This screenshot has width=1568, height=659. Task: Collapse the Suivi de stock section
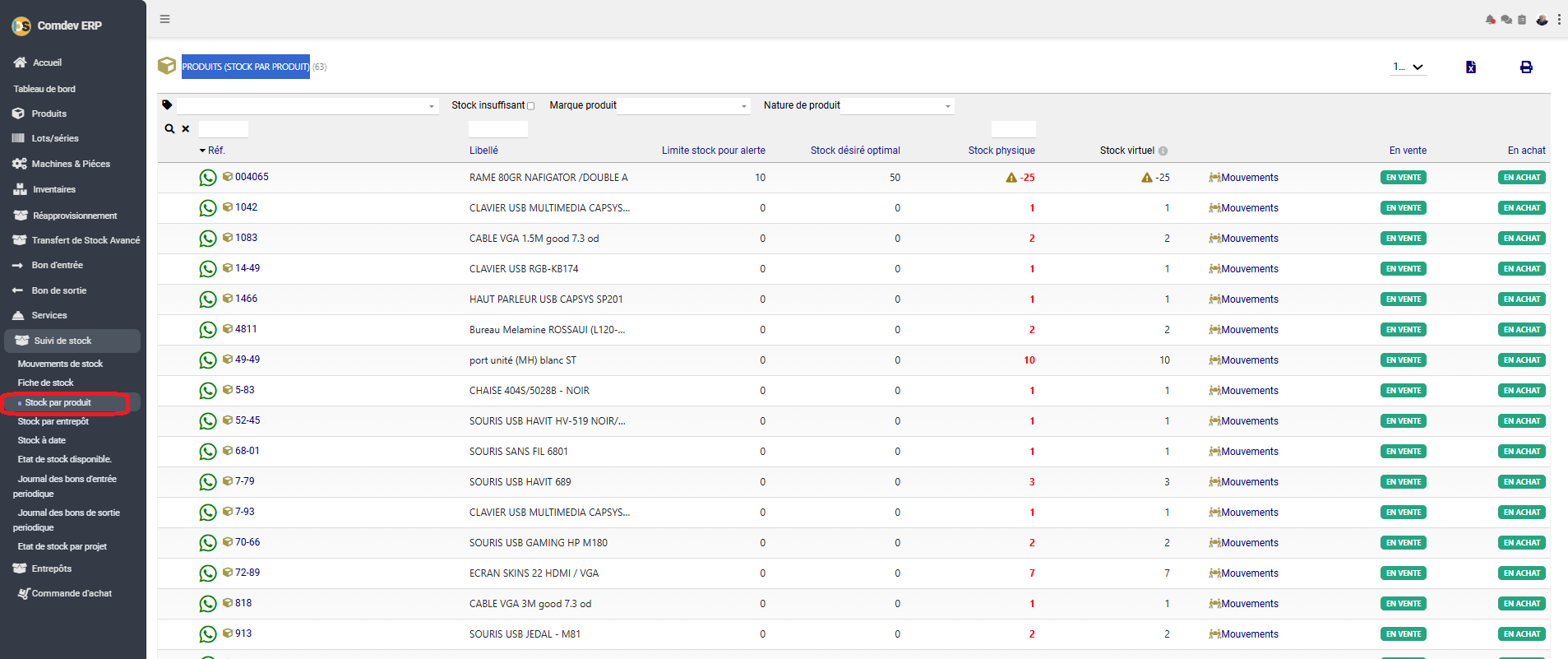coord(72,341)
